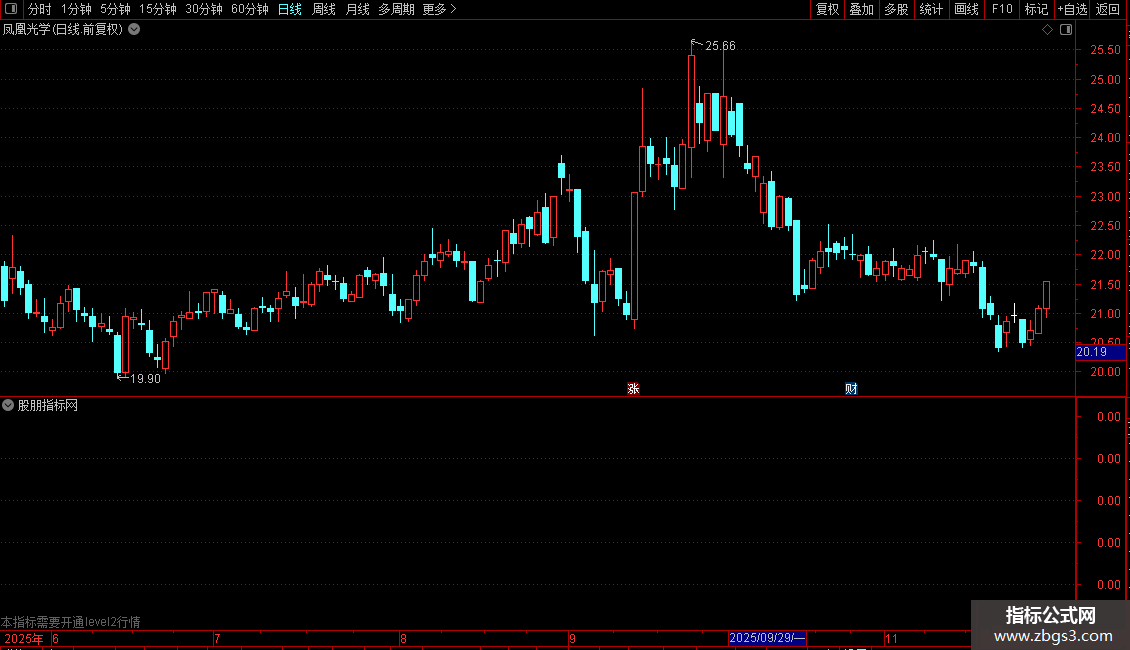Viewport: 1130px width, 650px height.
Task: Click the 标记 mark button
Action: [1036, 9]
